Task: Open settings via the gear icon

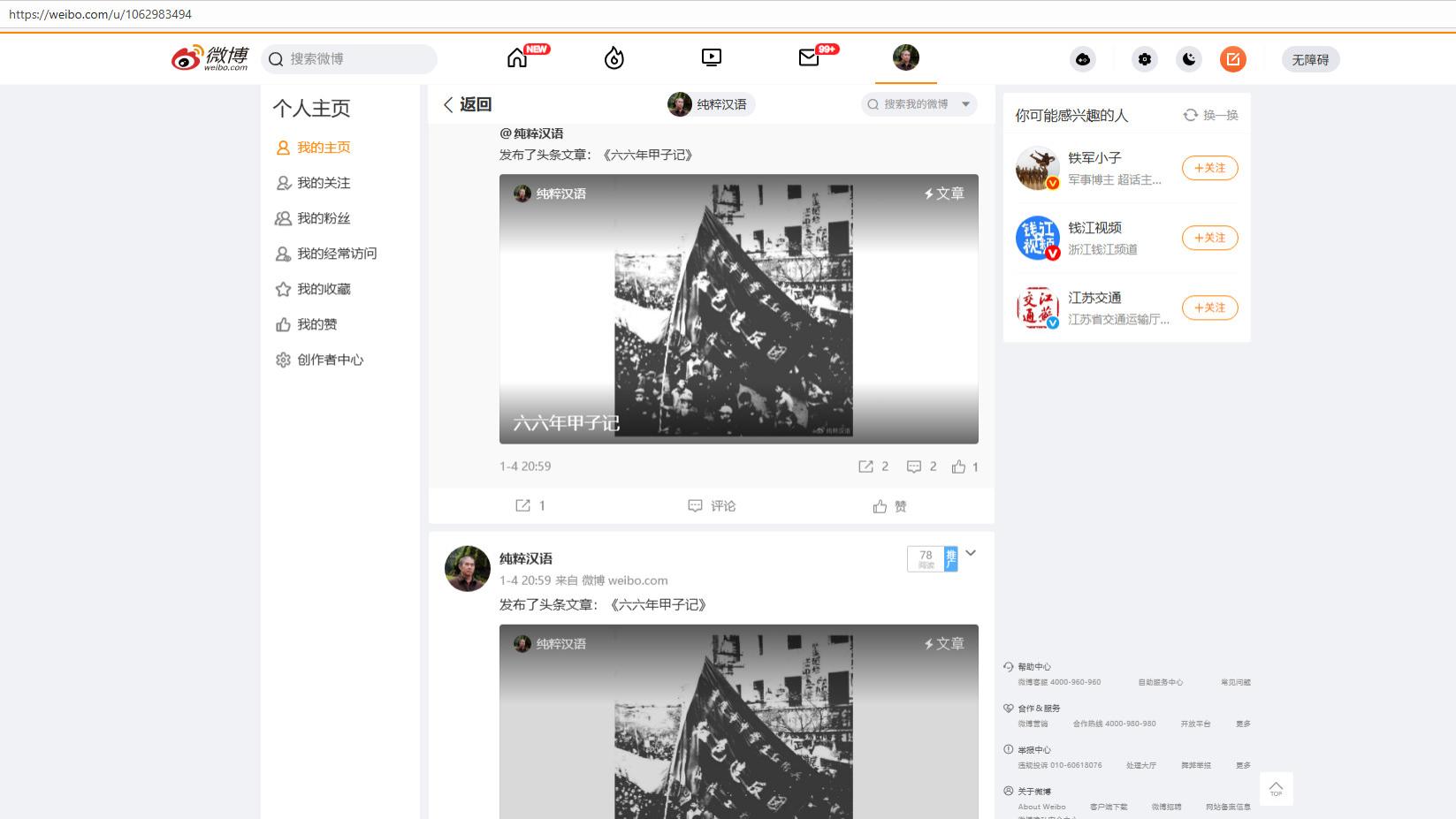Action: (x=1144, y=58)
